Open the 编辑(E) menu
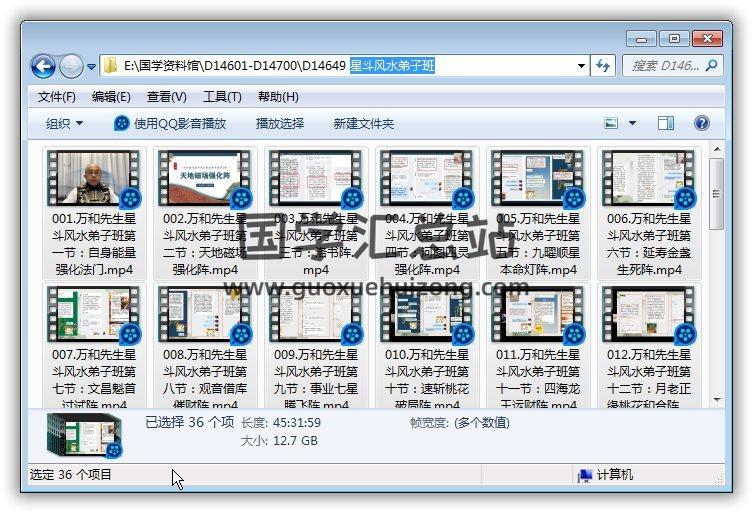The height and width of the screenshot is (513, 753). pos(111,97)
